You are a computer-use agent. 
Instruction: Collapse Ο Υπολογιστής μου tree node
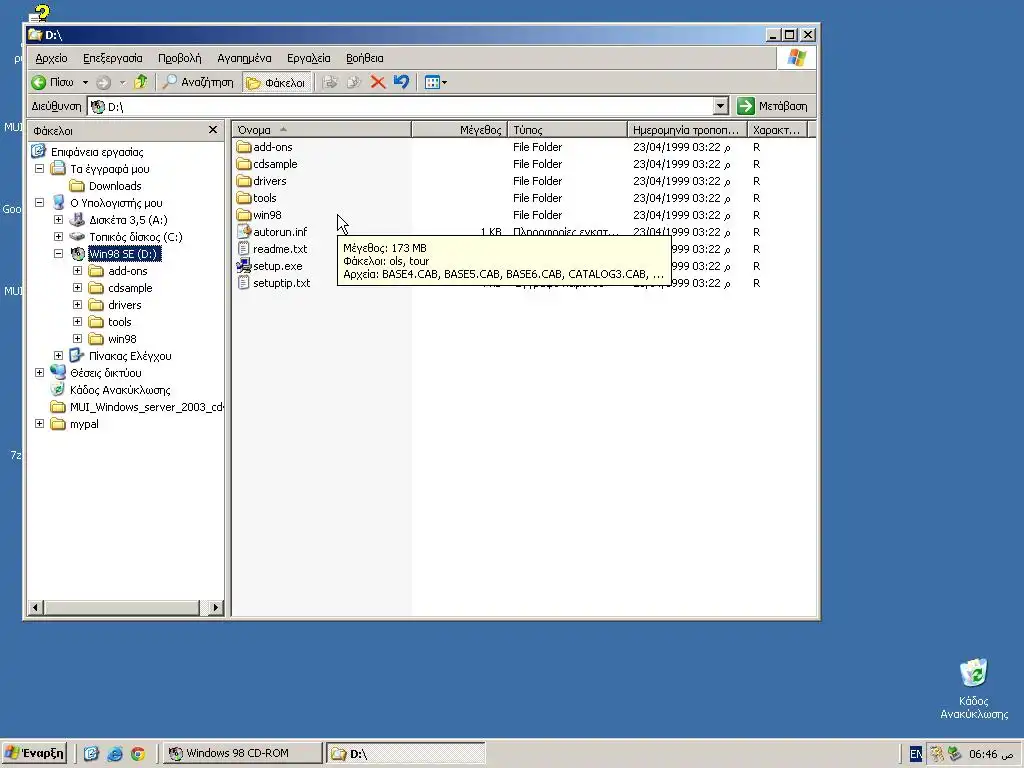point(39,202)
